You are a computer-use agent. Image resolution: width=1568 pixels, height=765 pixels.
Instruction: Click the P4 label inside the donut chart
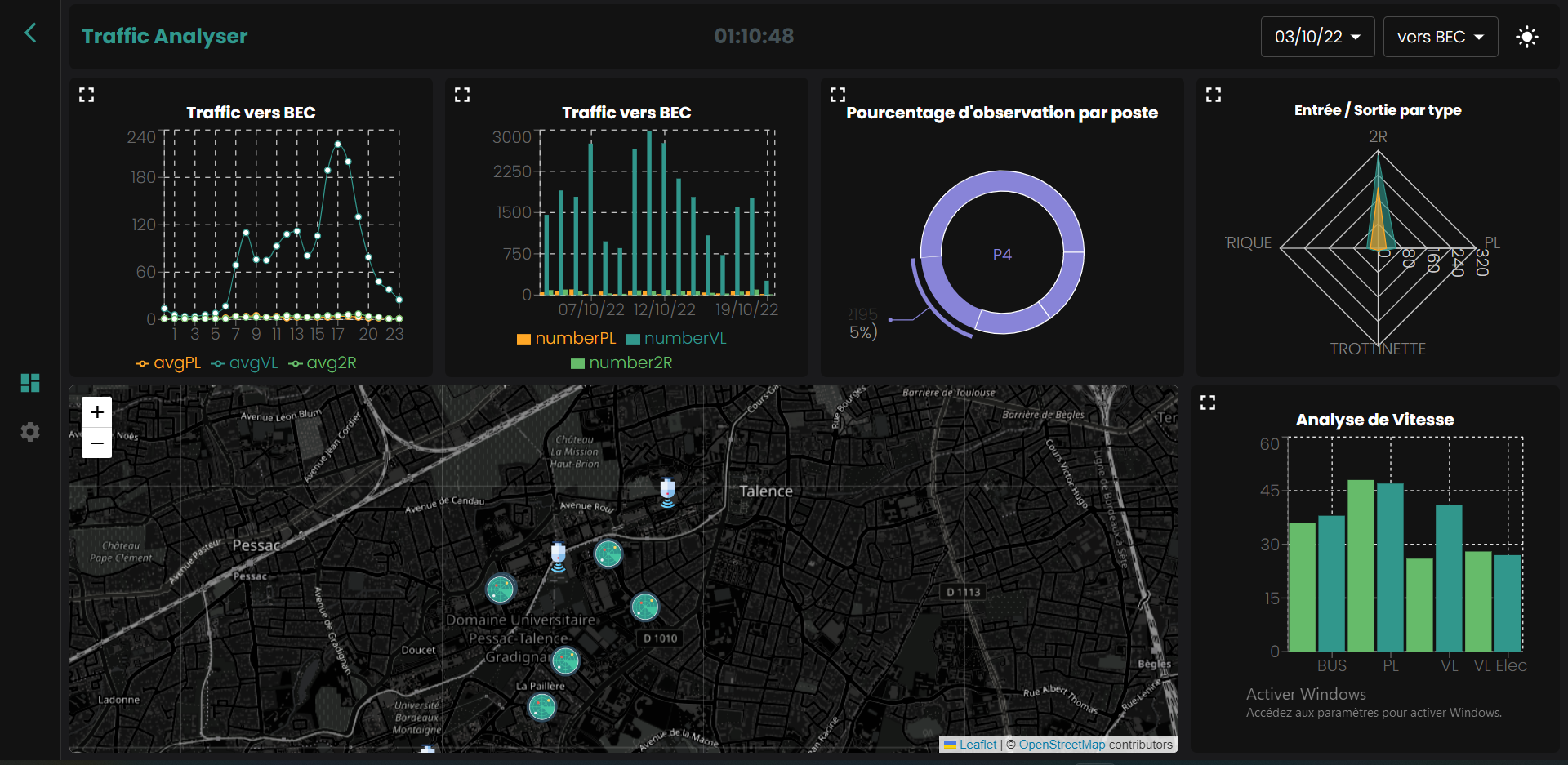point(1002,255)
